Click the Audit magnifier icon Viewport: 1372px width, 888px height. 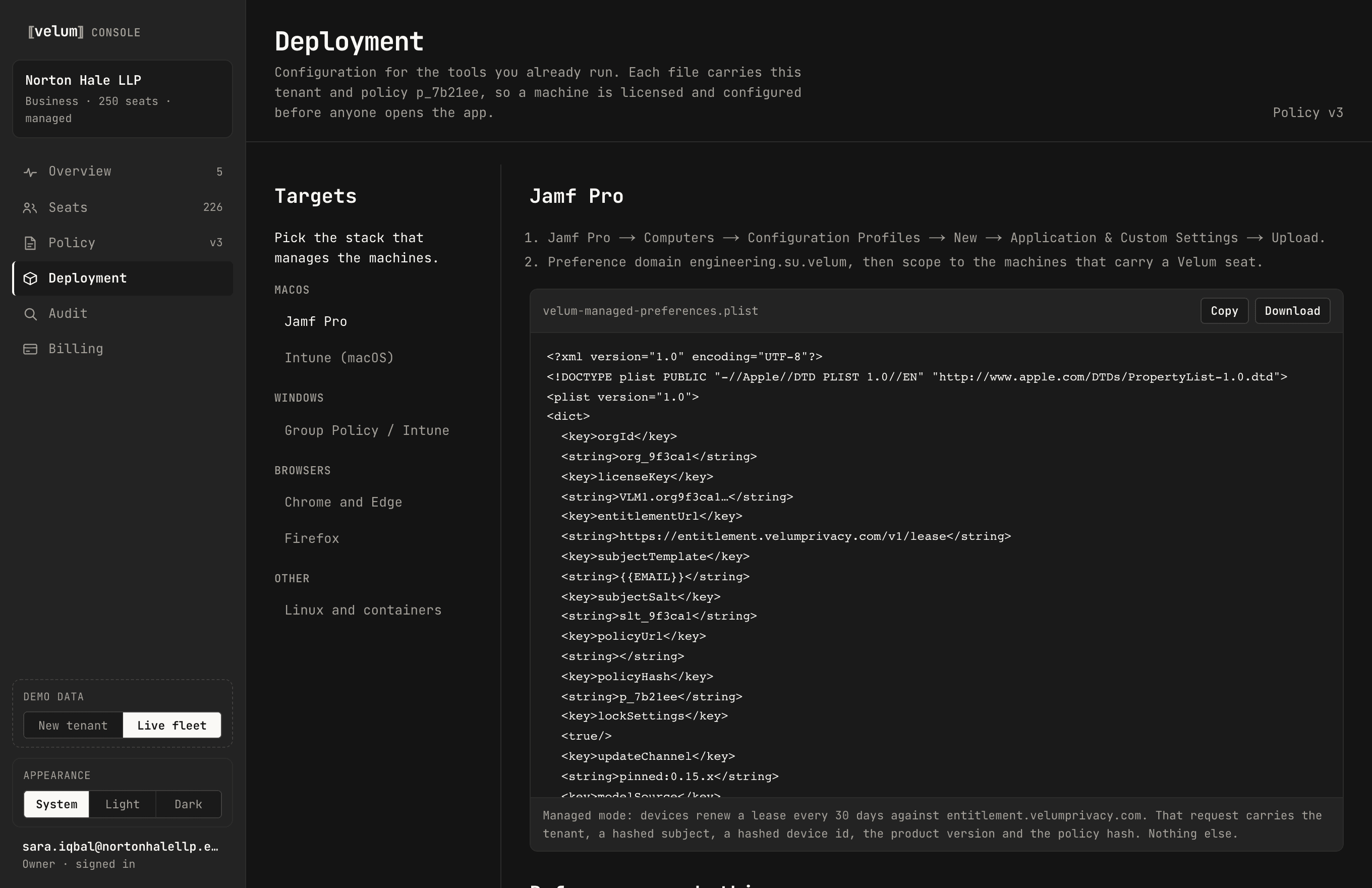30,314
